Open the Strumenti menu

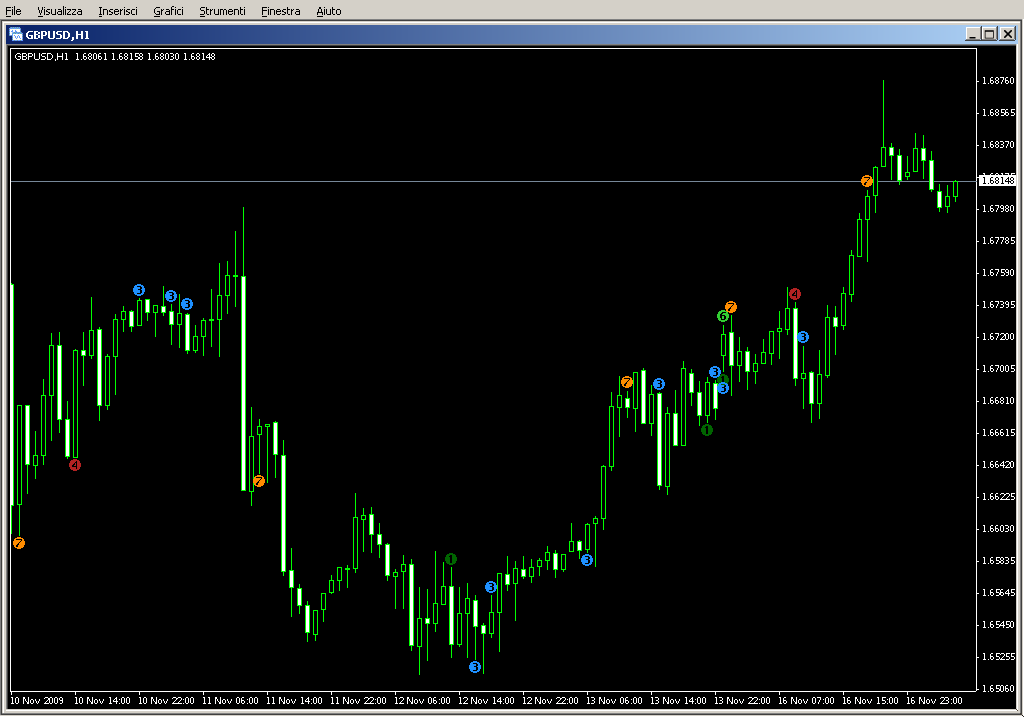coord(222,11)
